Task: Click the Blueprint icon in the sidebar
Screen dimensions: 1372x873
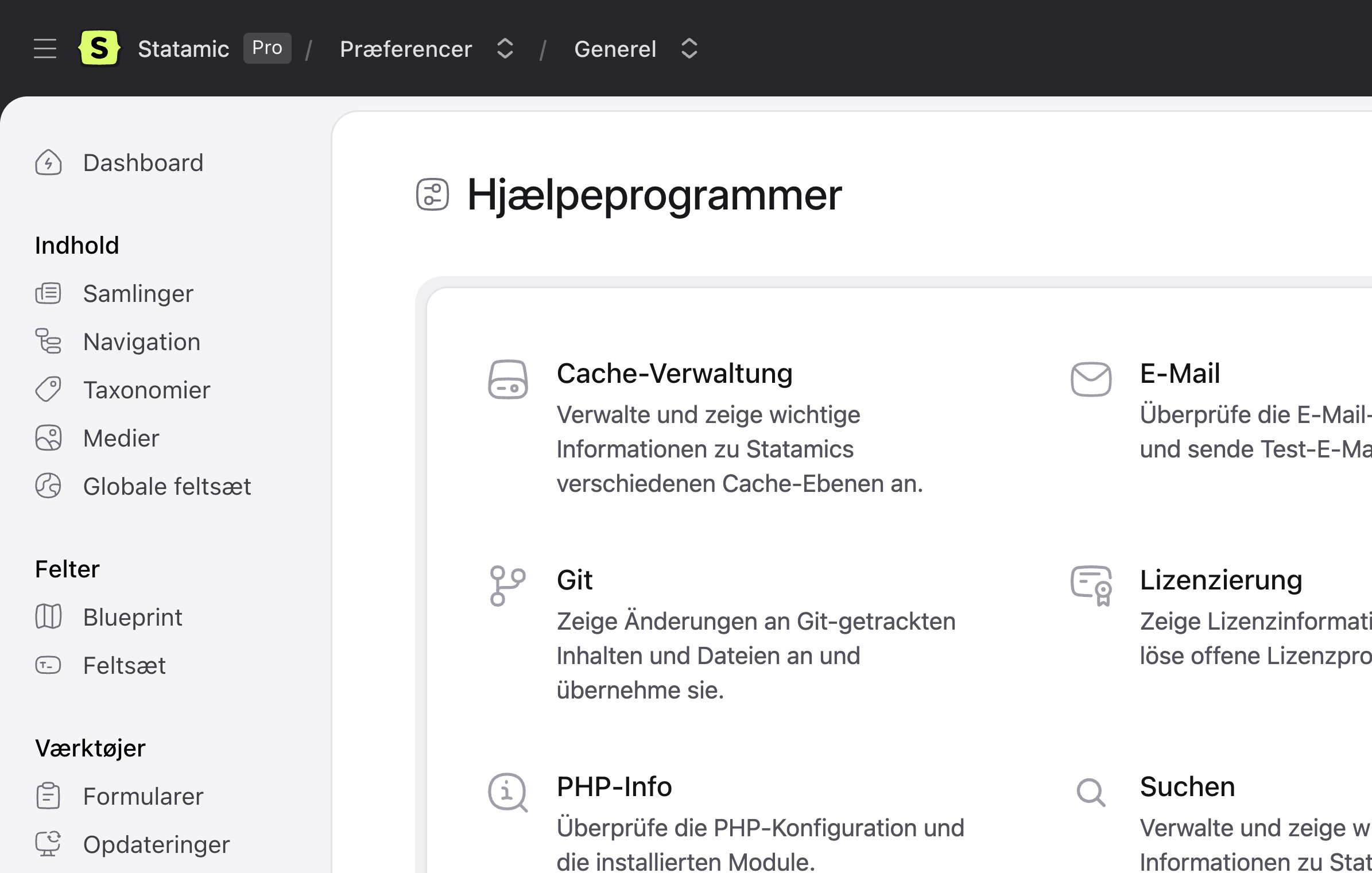Action: pyautogui.click(x=48, y=617)
